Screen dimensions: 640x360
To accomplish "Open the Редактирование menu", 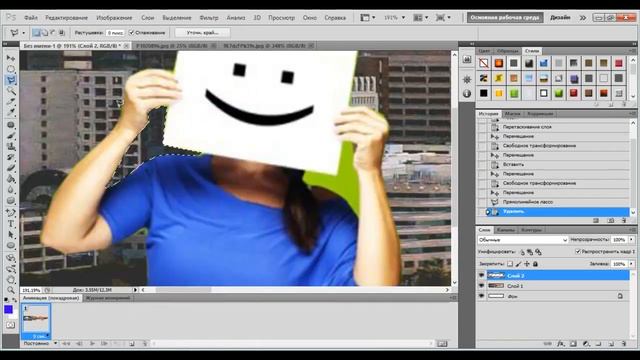I will coord(67,18).
